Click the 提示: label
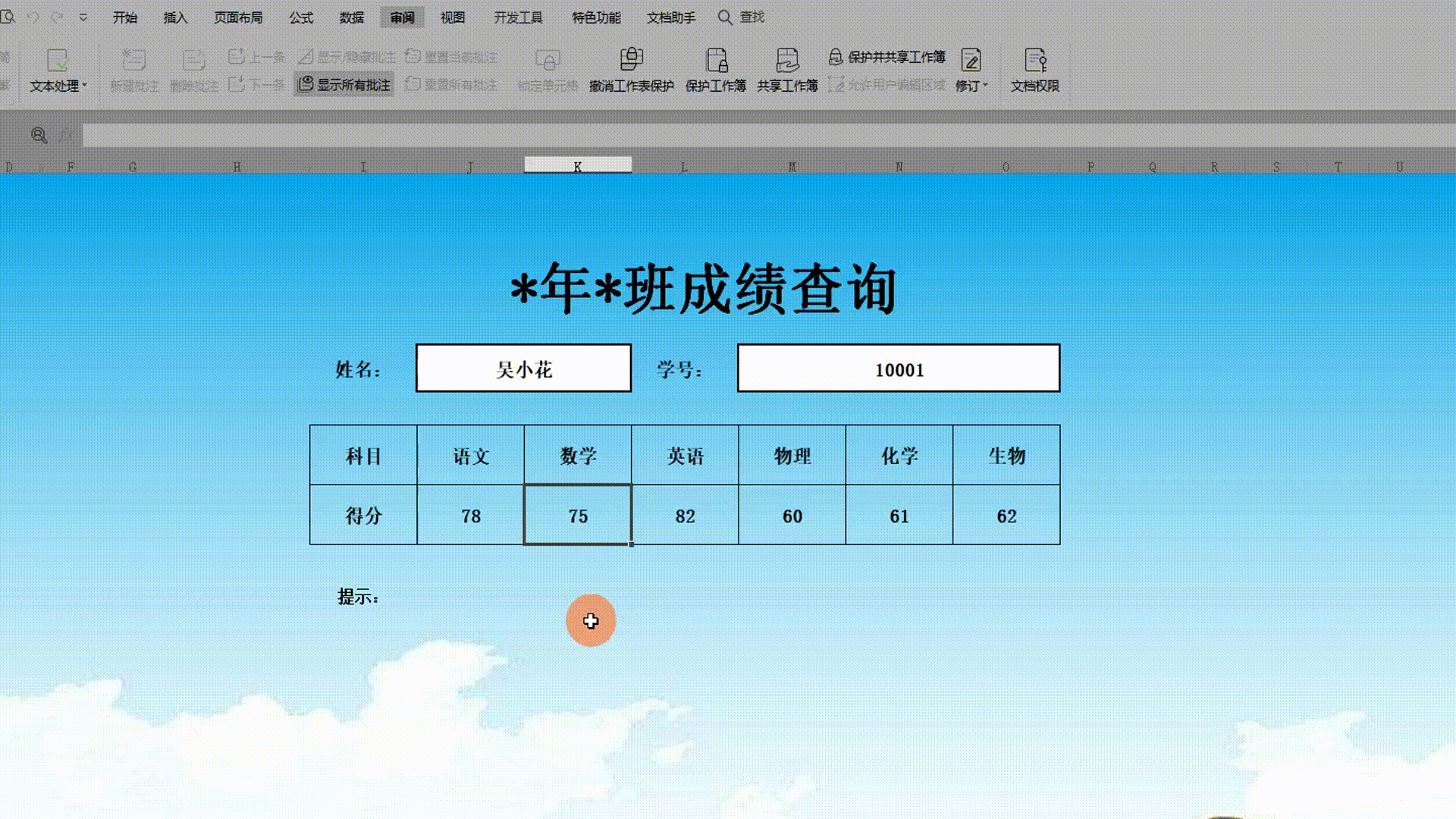 tap(358, 597)
